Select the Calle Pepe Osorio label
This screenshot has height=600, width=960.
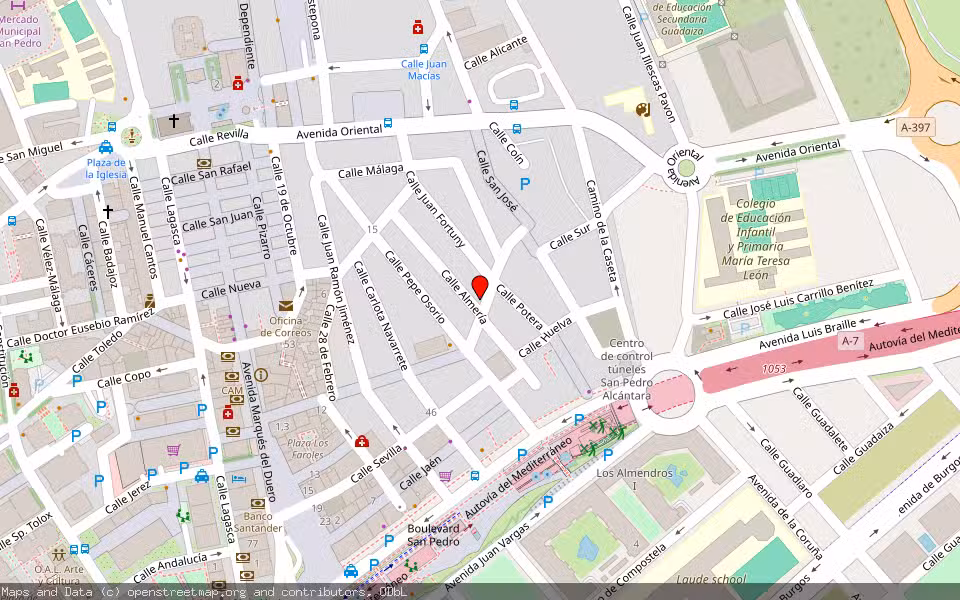[x=414, y=287]
